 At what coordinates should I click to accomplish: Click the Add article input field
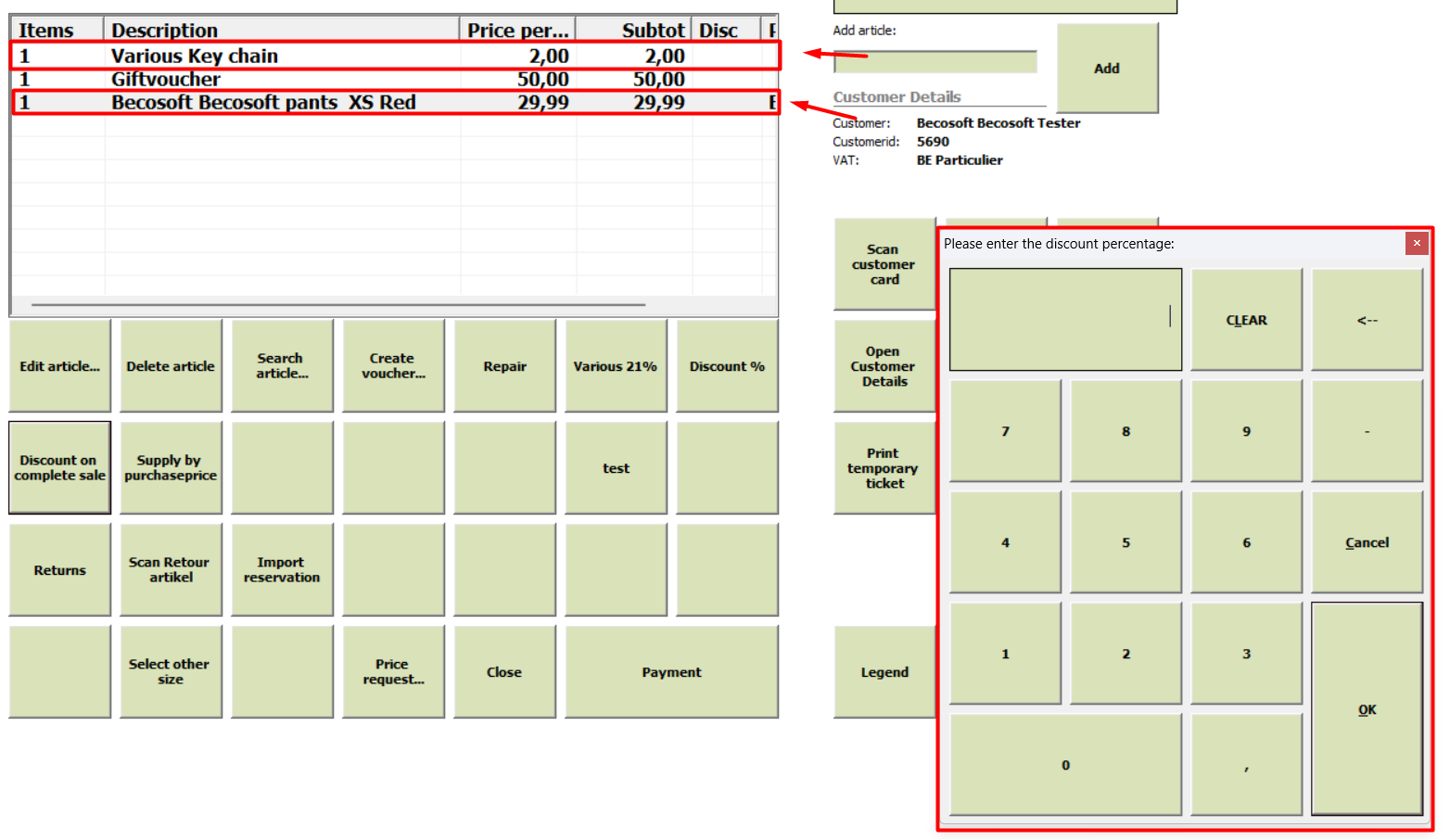coord(935,62)
